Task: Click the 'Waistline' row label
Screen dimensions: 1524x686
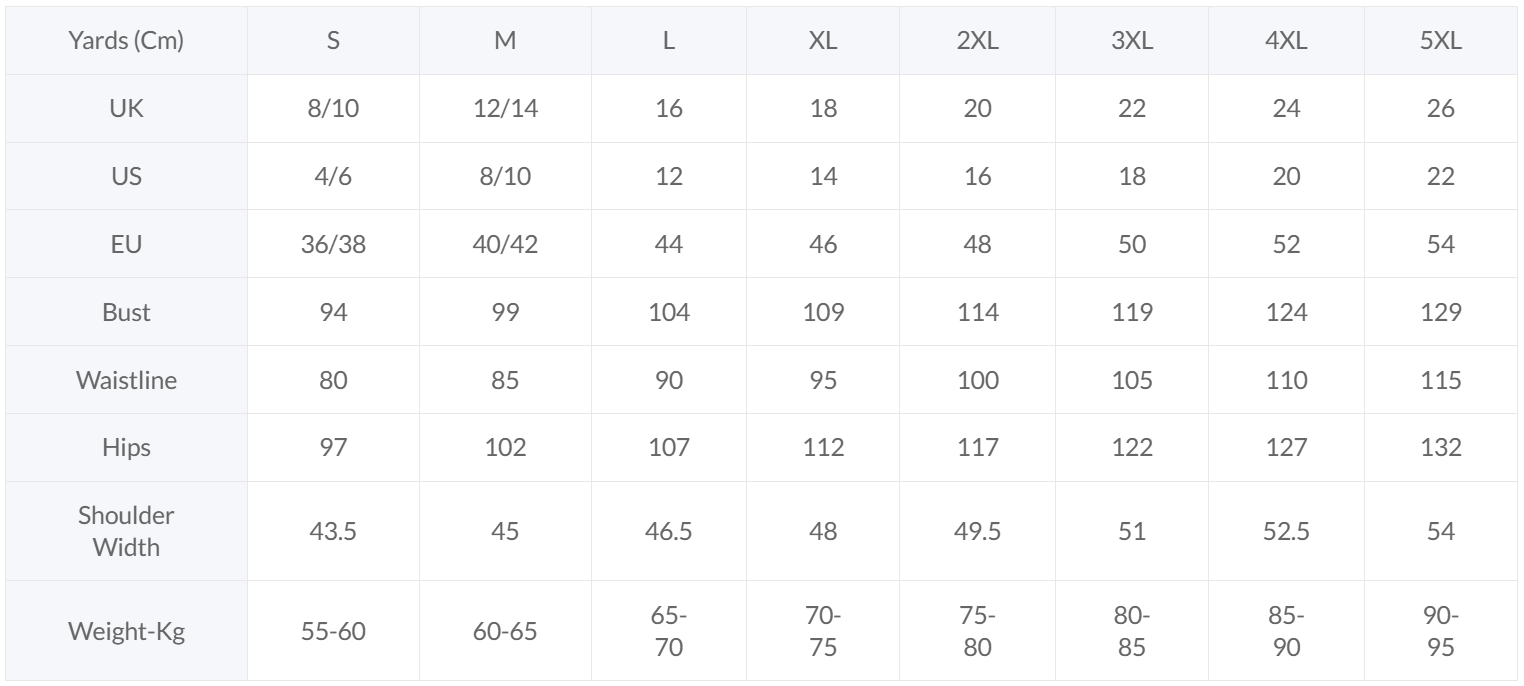Action: tap(126, 380)
